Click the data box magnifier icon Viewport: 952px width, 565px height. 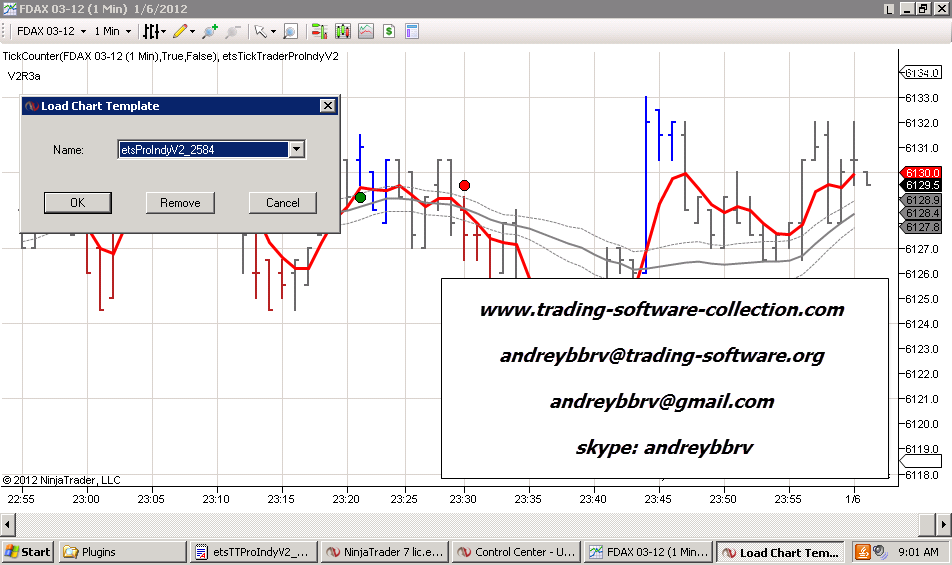[290, 31]
